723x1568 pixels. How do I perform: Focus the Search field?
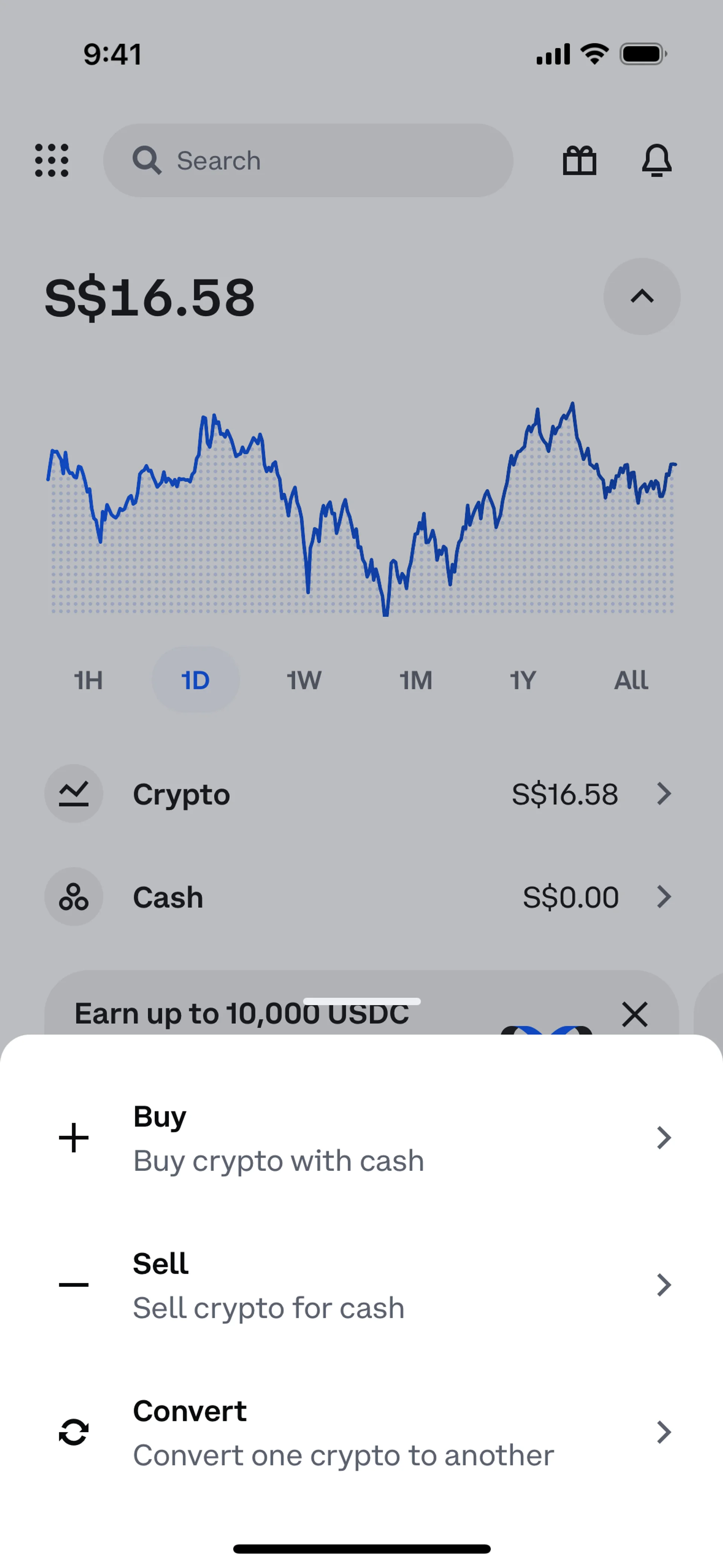[x=308, y=161]
